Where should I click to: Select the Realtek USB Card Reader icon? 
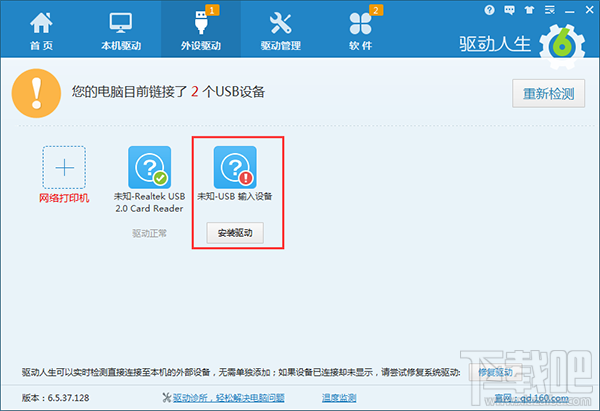click(x=150, y=167)
